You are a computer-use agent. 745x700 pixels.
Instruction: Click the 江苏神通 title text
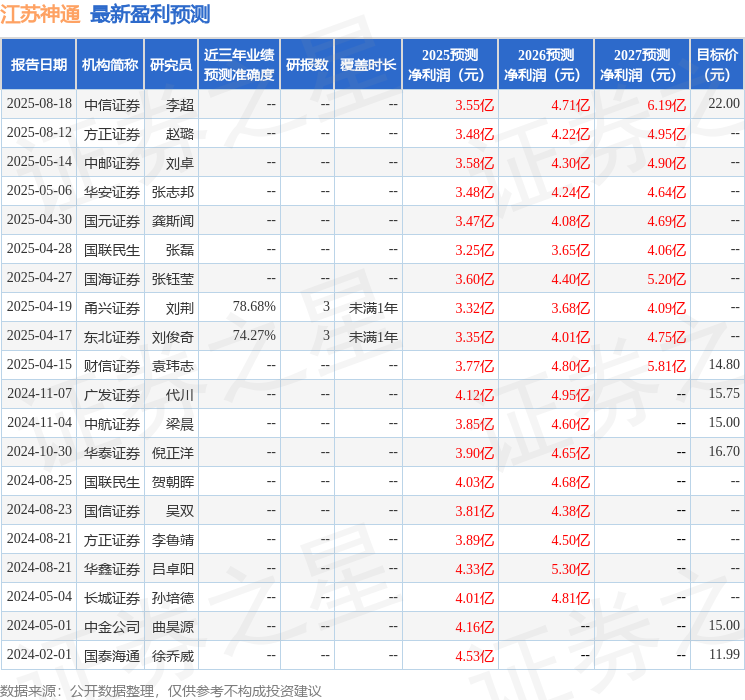click(40, 14)
